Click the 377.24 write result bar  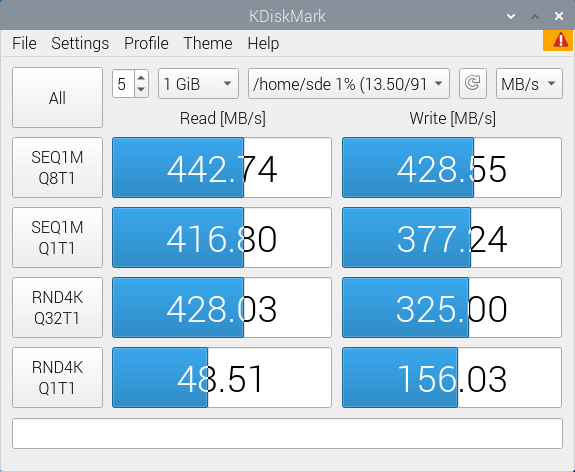pyautogui.click(x=452, y=238)
